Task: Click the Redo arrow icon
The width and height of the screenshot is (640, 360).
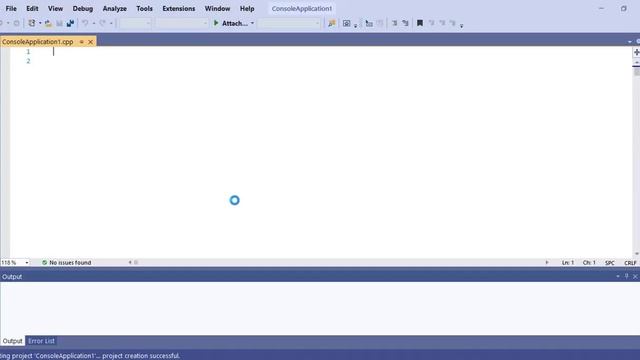Action: pyautogui.click(x=102, y=23)
